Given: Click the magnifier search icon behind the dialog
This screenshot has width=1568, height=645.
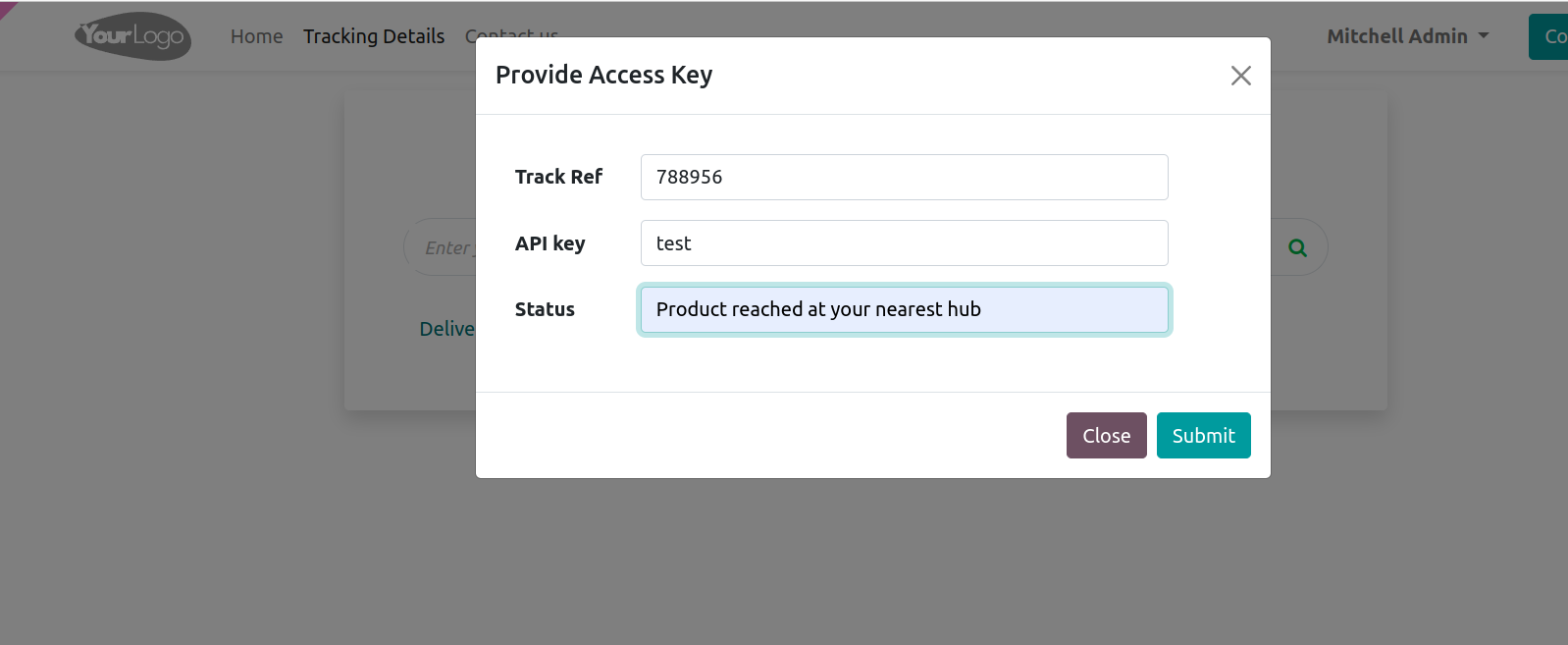Looking at the screenshot, I should pyautogui.click(x=1297, y=247).
